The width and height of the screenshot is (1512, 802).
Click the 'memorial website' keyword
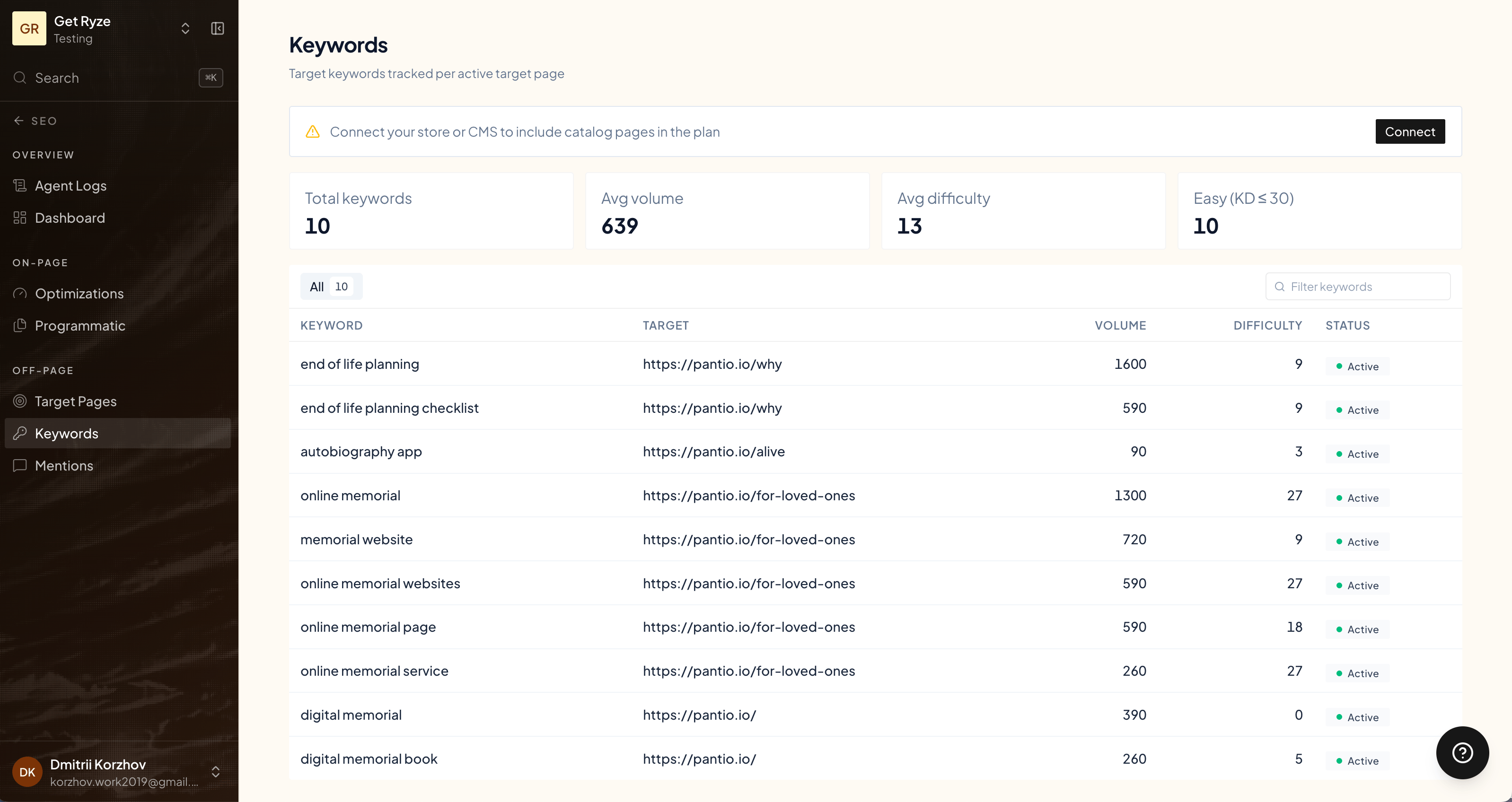click(356, 539)
